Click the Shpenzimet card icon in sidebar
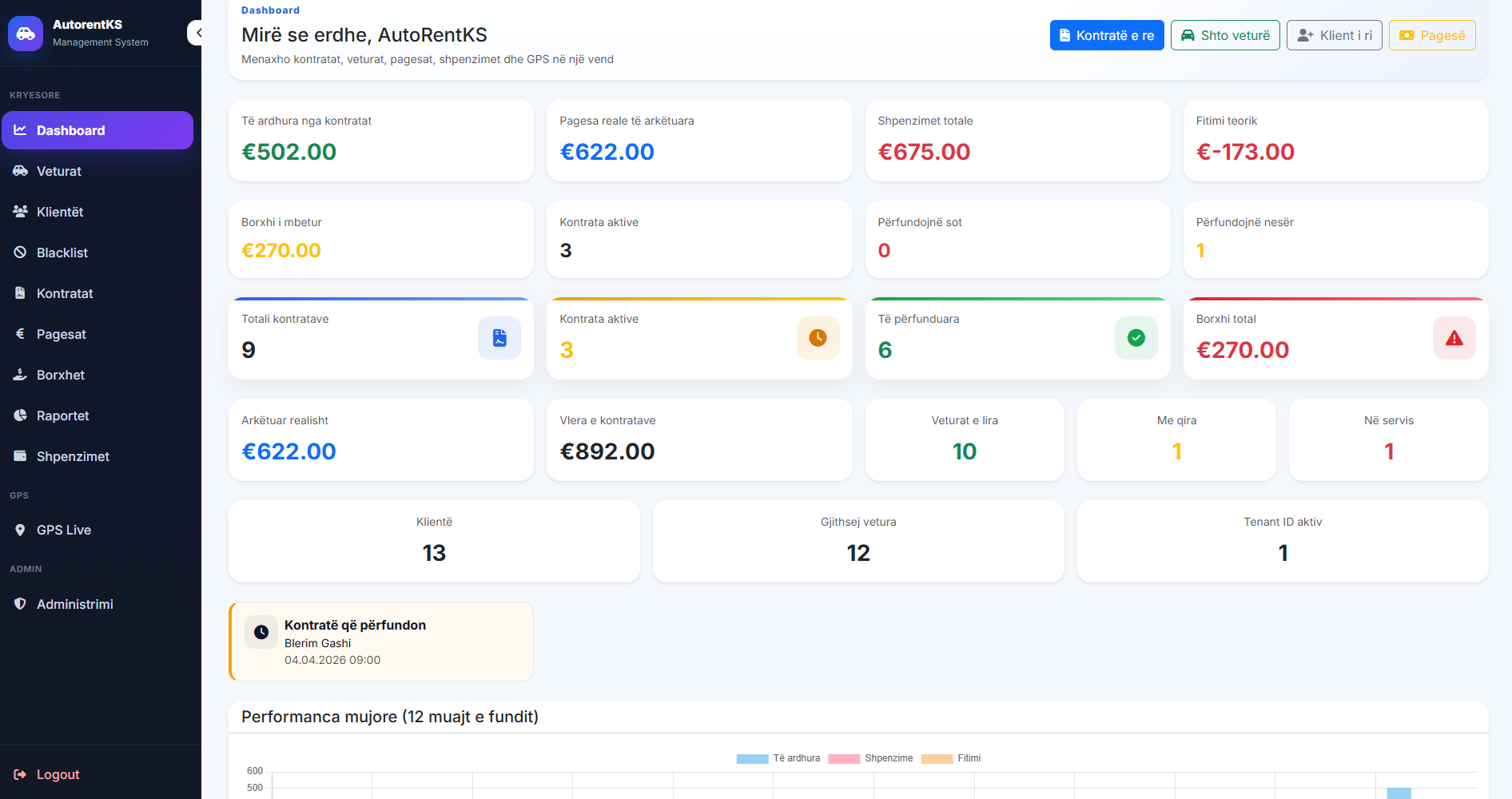This screenshot has width=1512, height=799. (x=20, y=455)
